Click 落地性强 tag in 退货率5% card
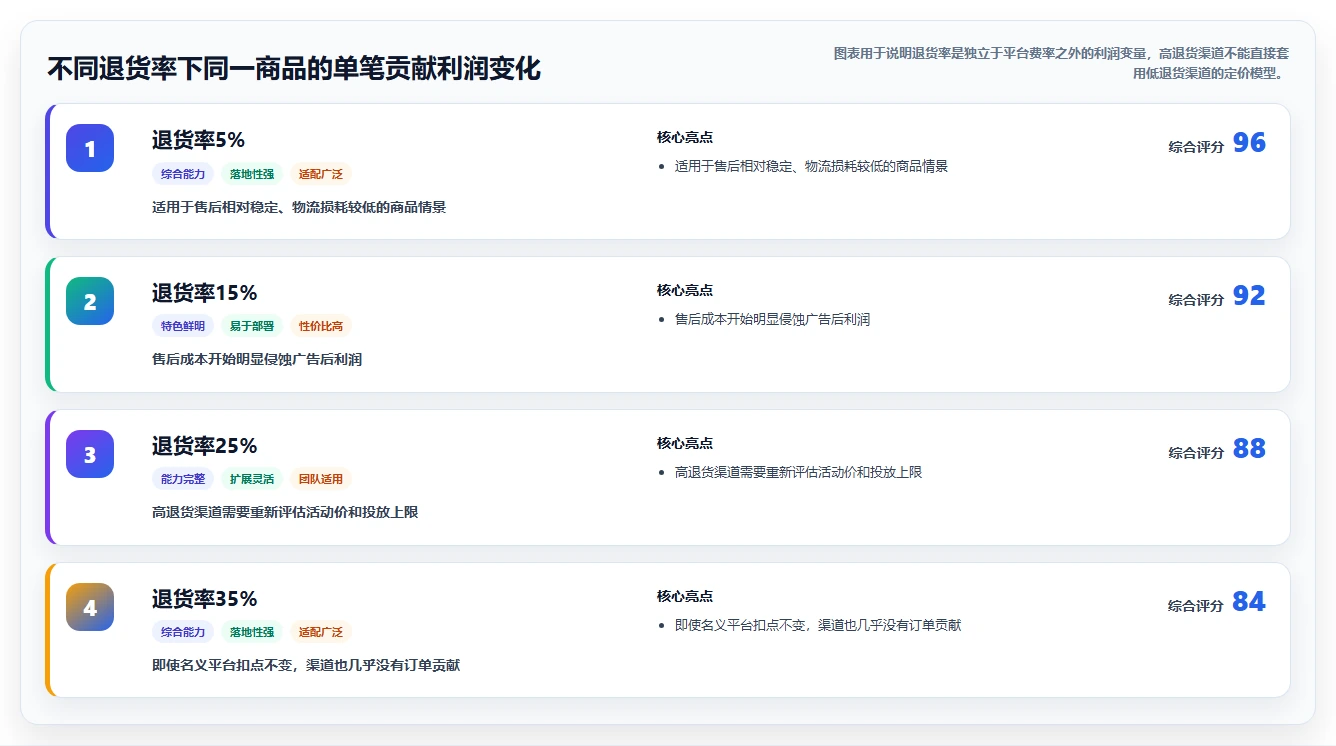The height and width of the screenshot is (746, 1336). click(x=252, y=174)
